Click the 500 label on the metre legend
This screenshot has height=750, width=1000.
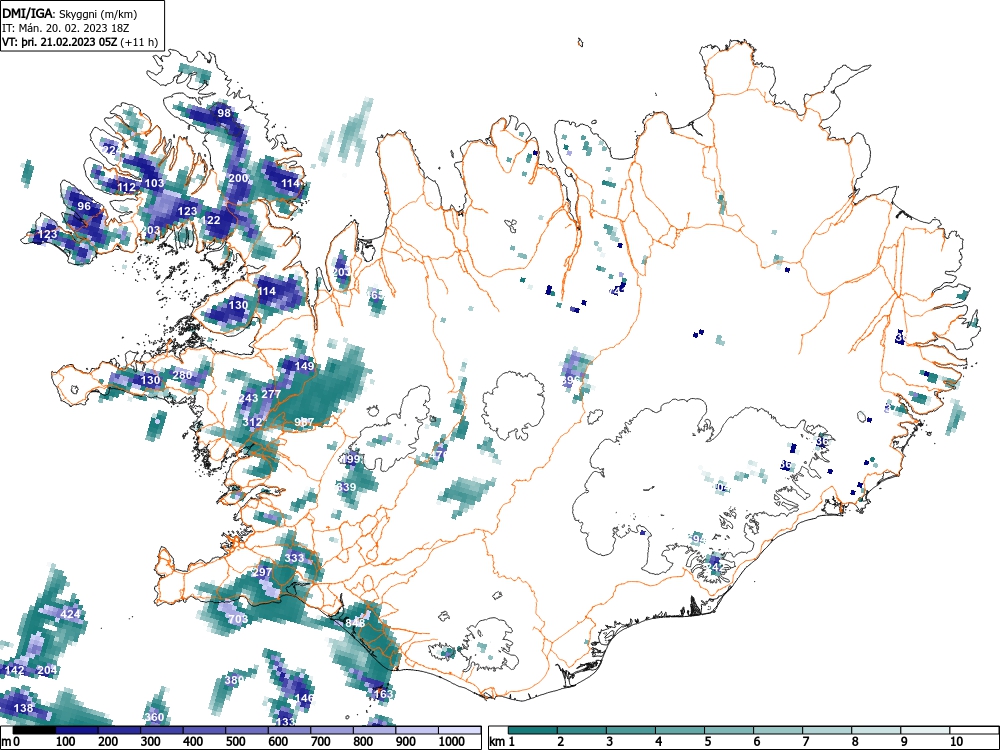tap(235, 741)
